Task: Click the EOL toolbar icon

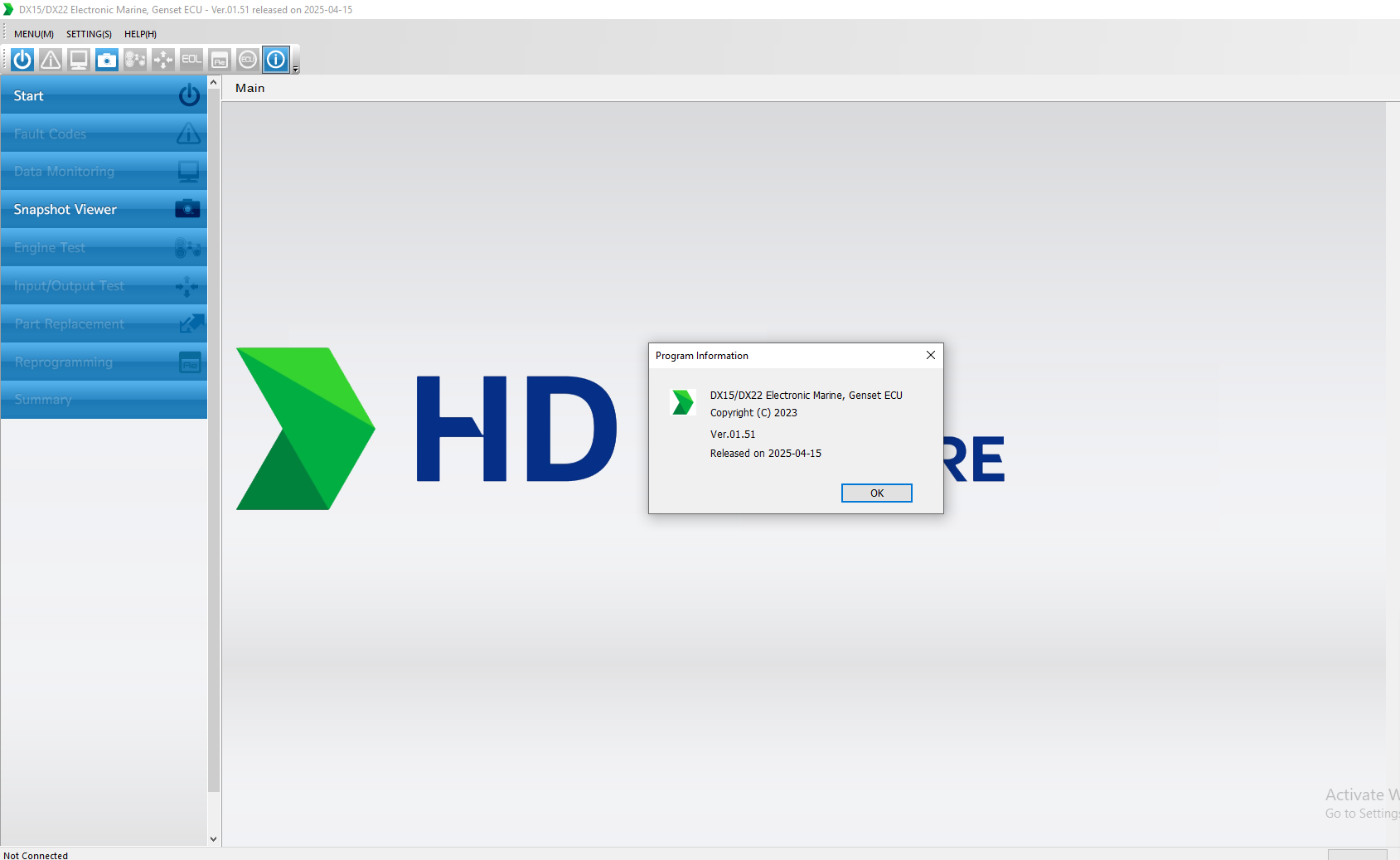Action: click(x=191, y=60)
